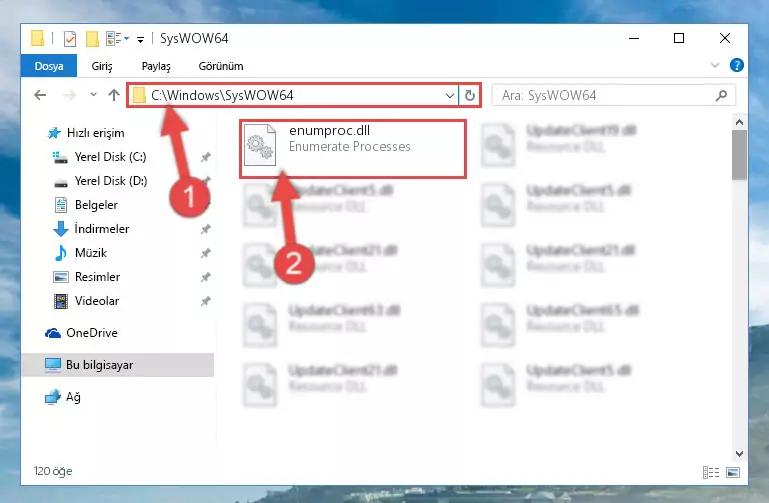Image resolution: width=769 pixels, height=503 pixels.
Task: Open the blue Help question mark
Action: click(736, 65)
